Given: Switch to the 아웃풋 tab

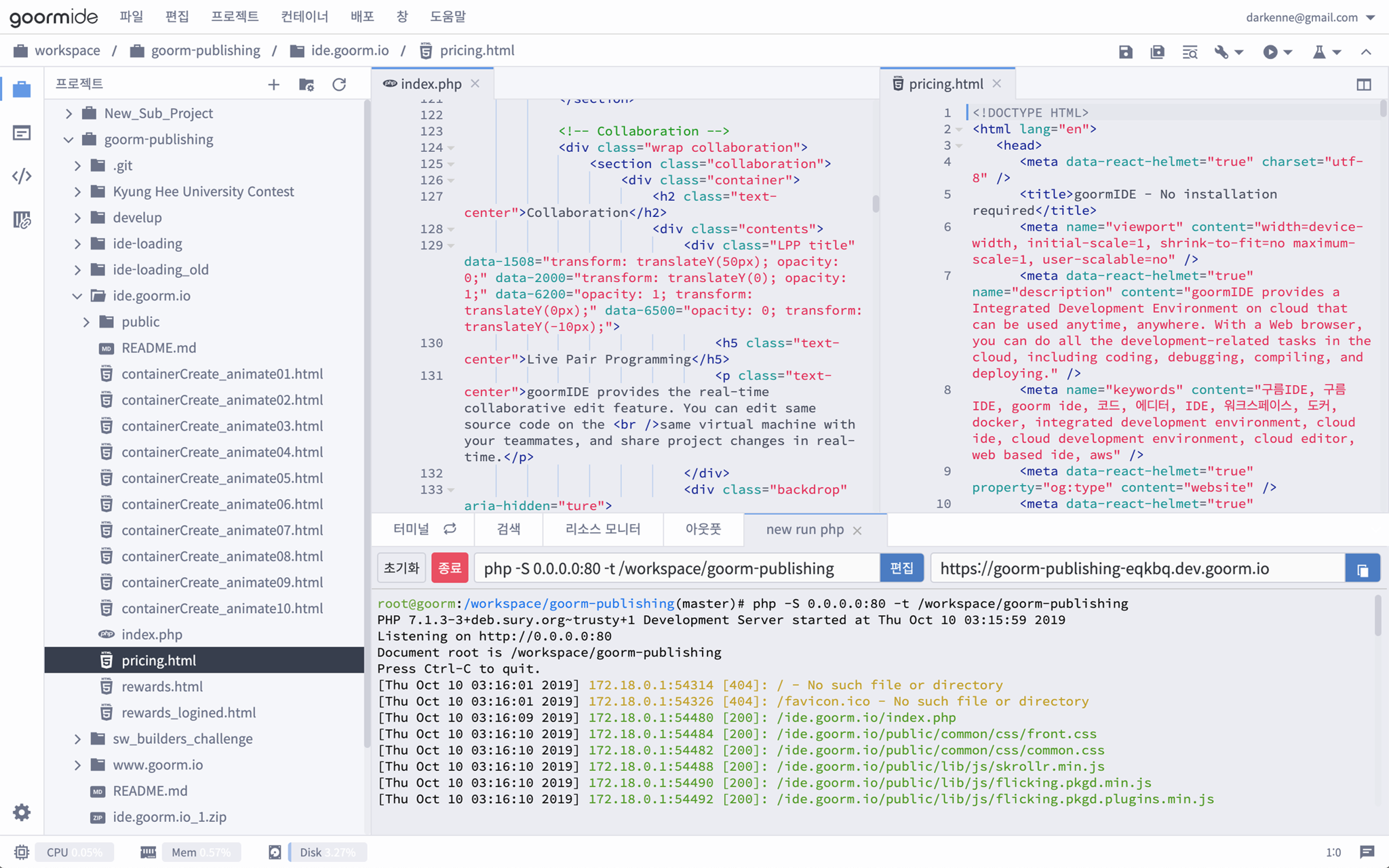Looking at the screenshot, I should (x=703, y=529).
